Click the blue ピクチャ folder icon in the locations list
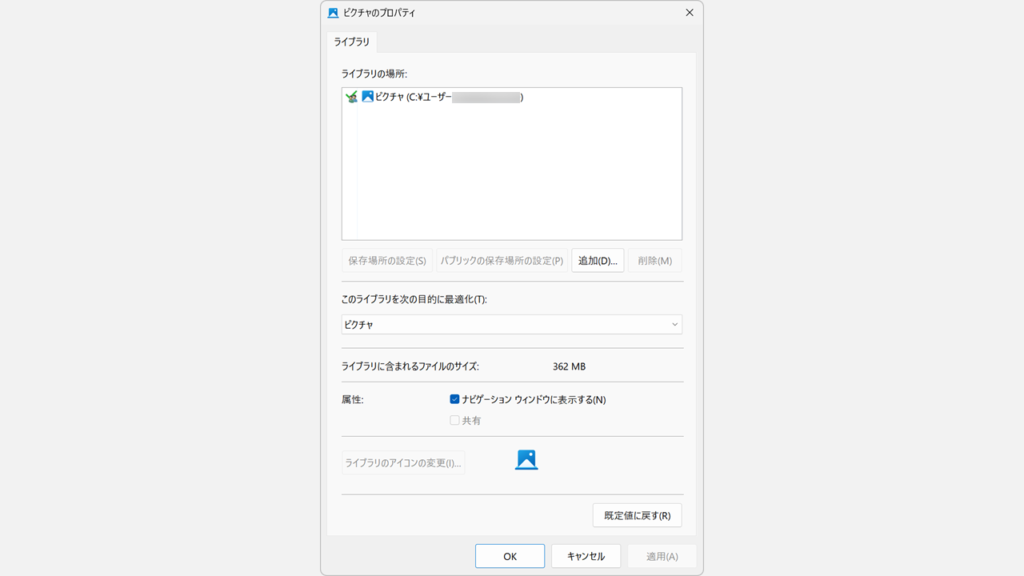Screen dimensions: 1024x576 click(368, 97)
